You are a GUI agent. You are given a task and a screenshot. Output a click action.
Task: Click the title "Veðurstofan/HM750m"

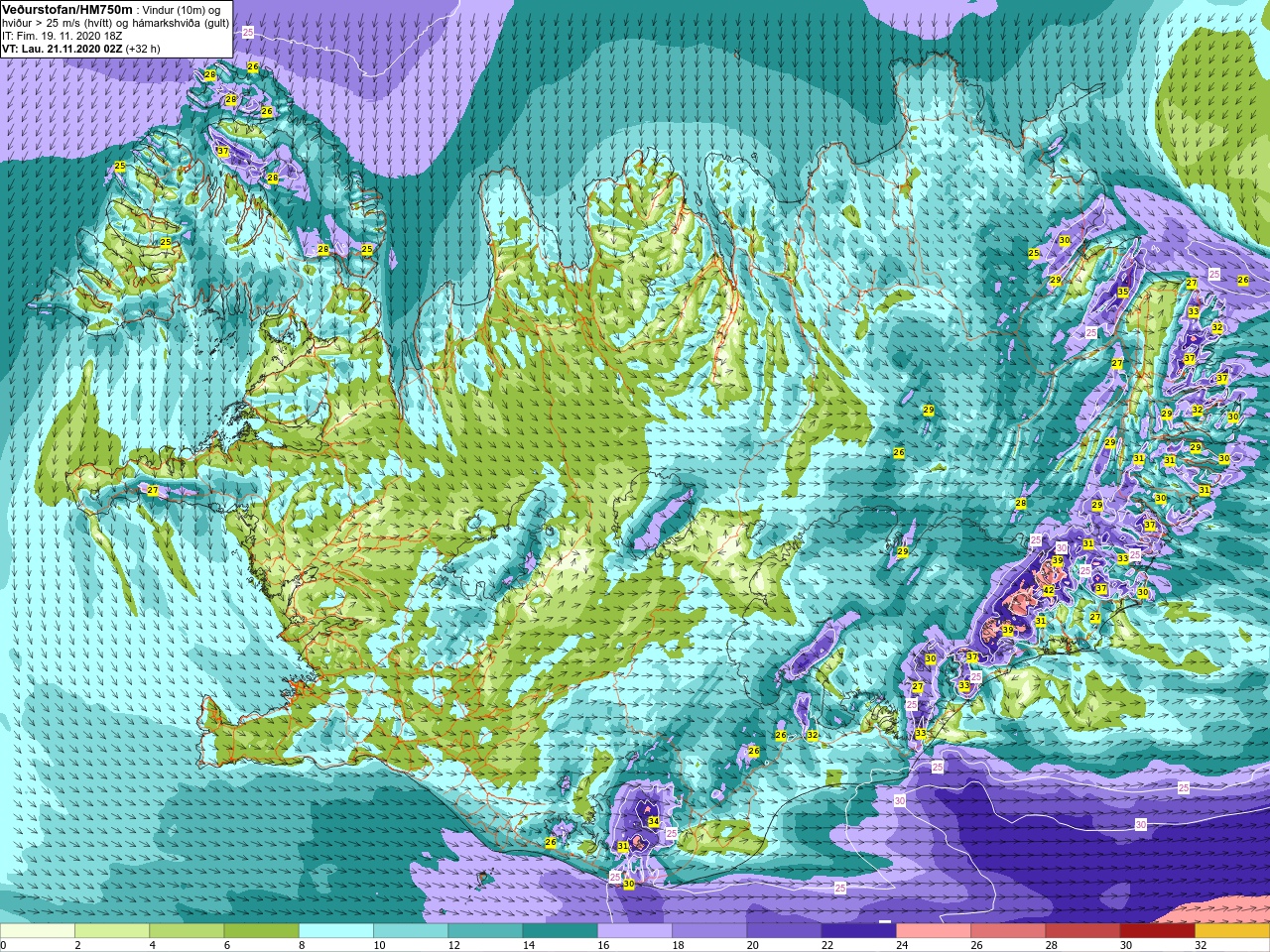pos(66,8)
